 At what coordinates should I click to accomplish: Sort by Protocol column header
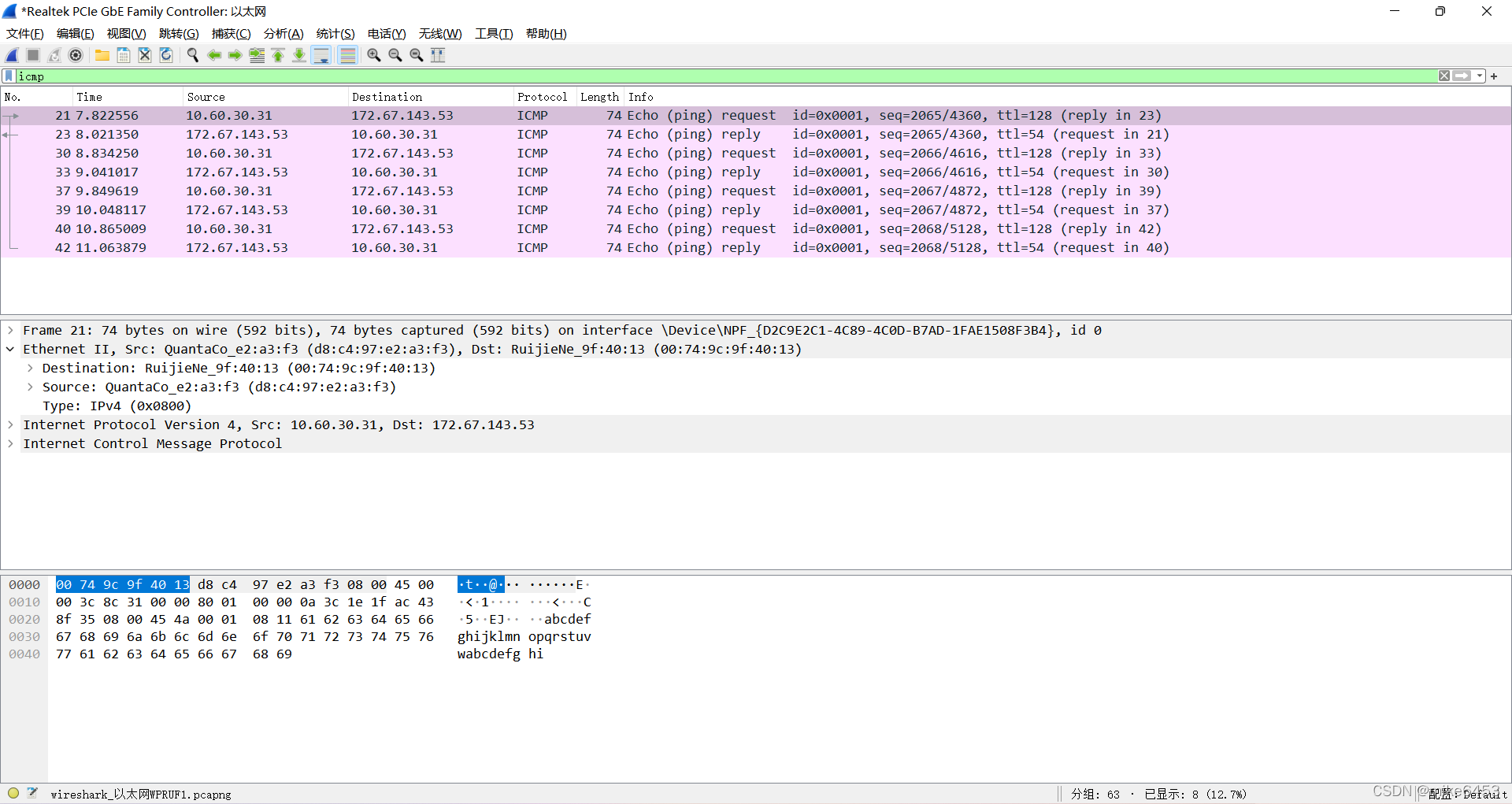[544, 97]
